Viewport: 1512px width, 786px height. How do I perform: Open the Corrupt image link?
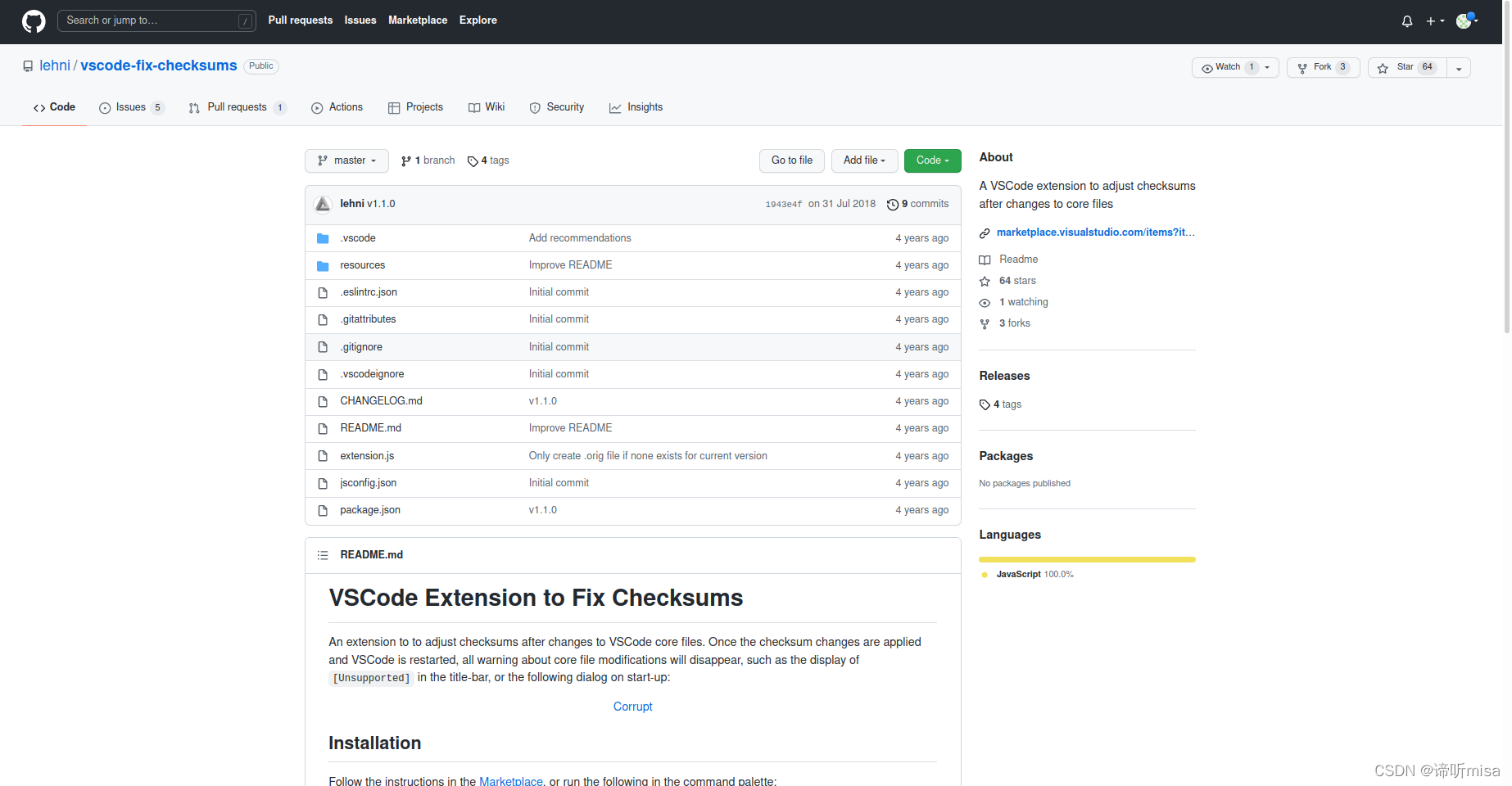[633, 707]
